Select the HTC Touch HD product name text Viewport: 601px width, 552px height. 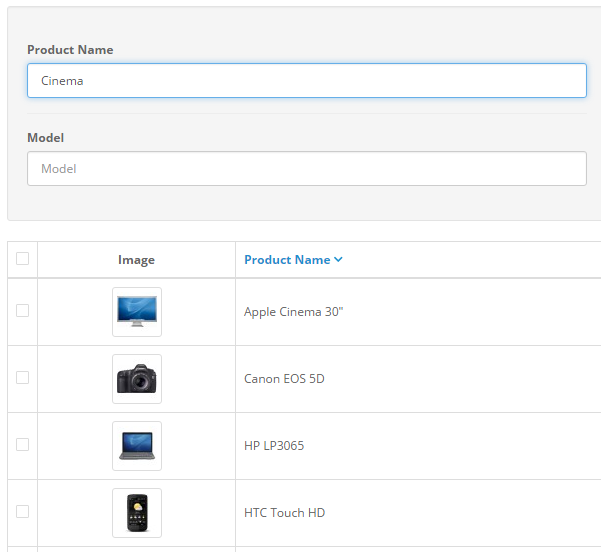[x=284, y=513]
